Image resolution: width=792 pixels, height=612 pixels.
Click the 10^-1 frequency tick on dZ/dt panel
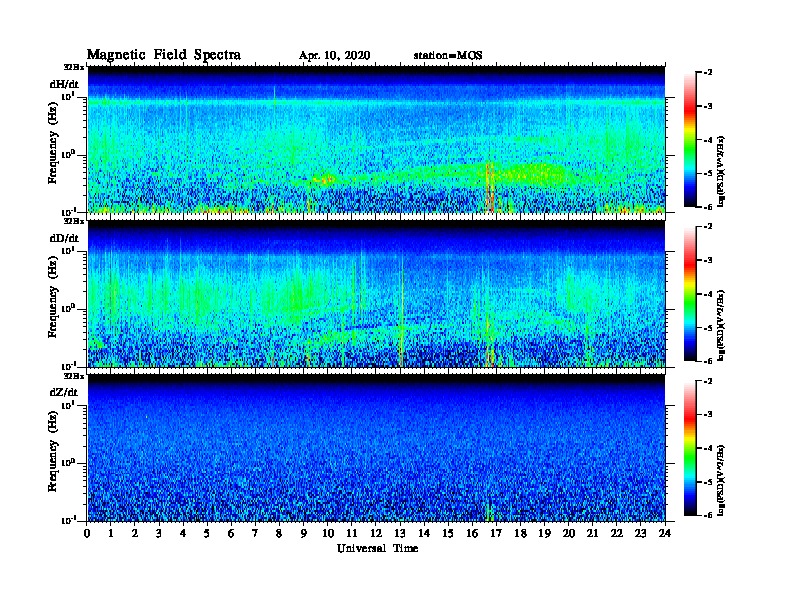tap(67, 520)
